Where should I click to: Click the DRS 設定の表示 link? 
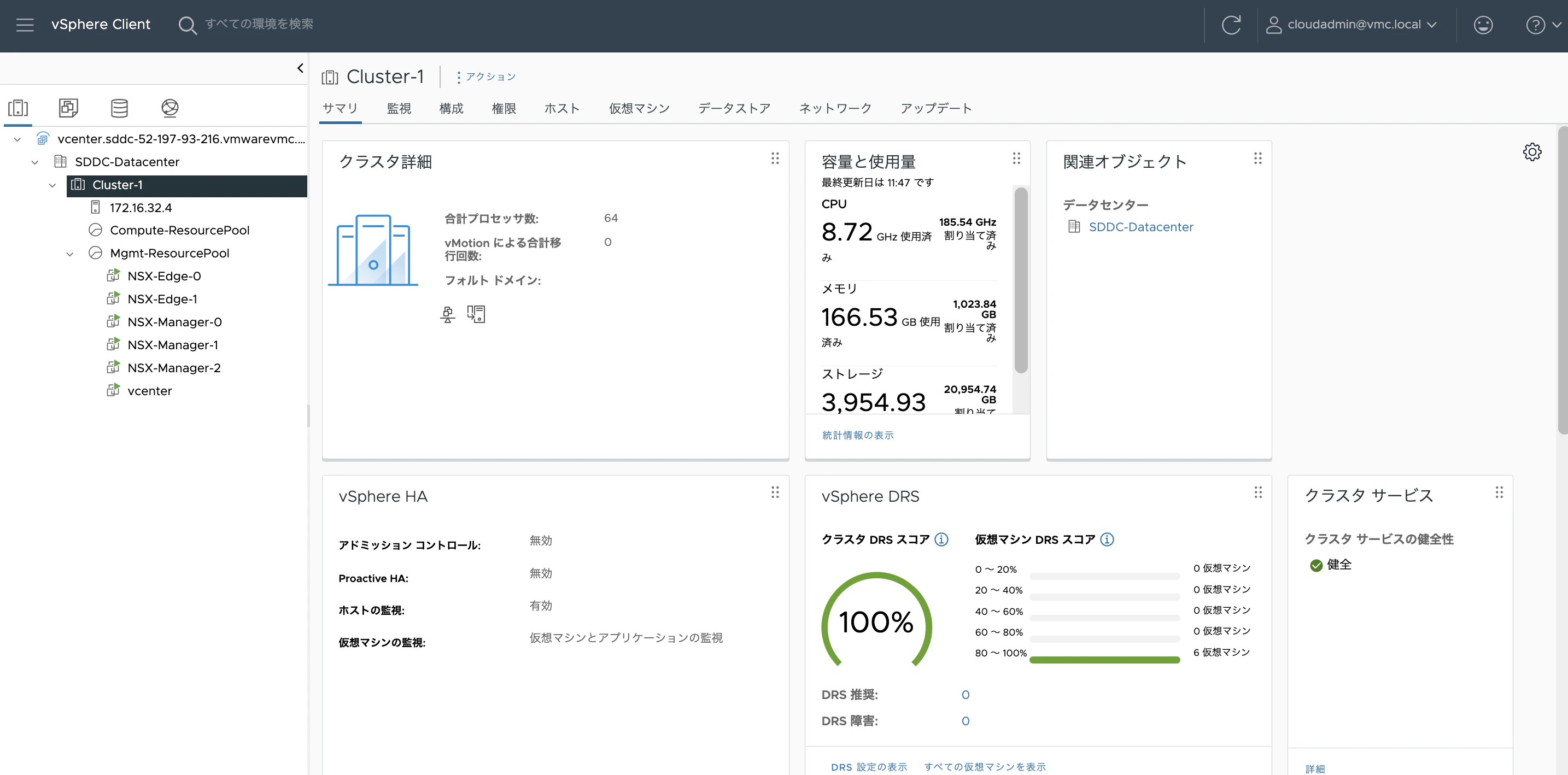tap(869, 767)
